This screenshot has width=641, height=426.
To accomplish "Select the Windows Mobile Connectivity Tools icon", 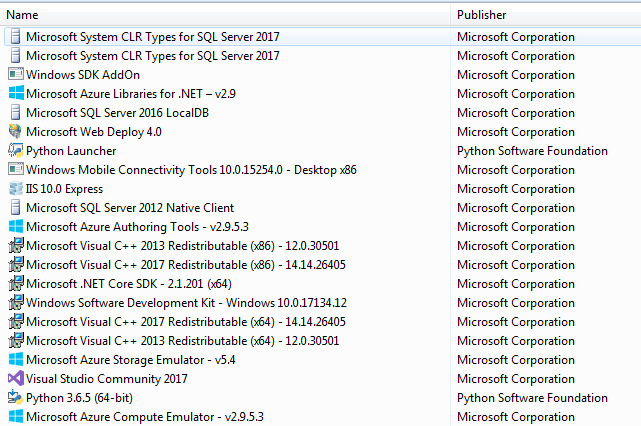I will [x=16, y=170].
